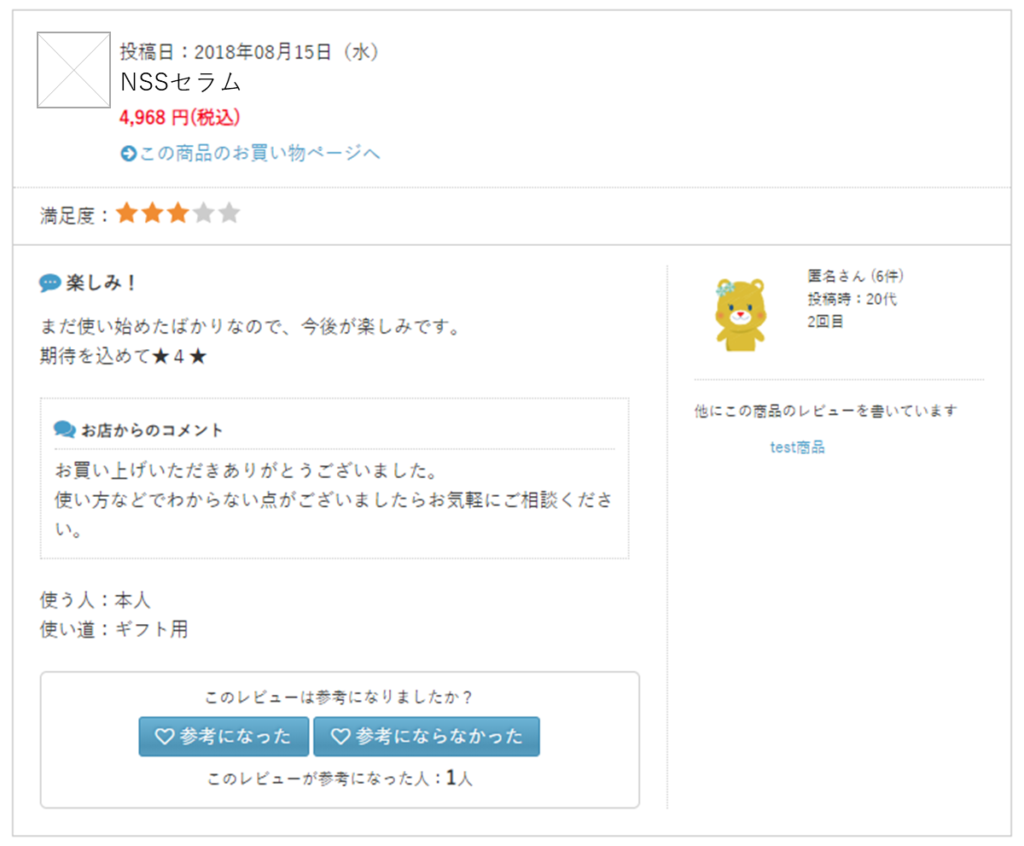Click the first orange satisfaction star
The width and height of the screenshot is (1024, 846).
click(126, 213)
